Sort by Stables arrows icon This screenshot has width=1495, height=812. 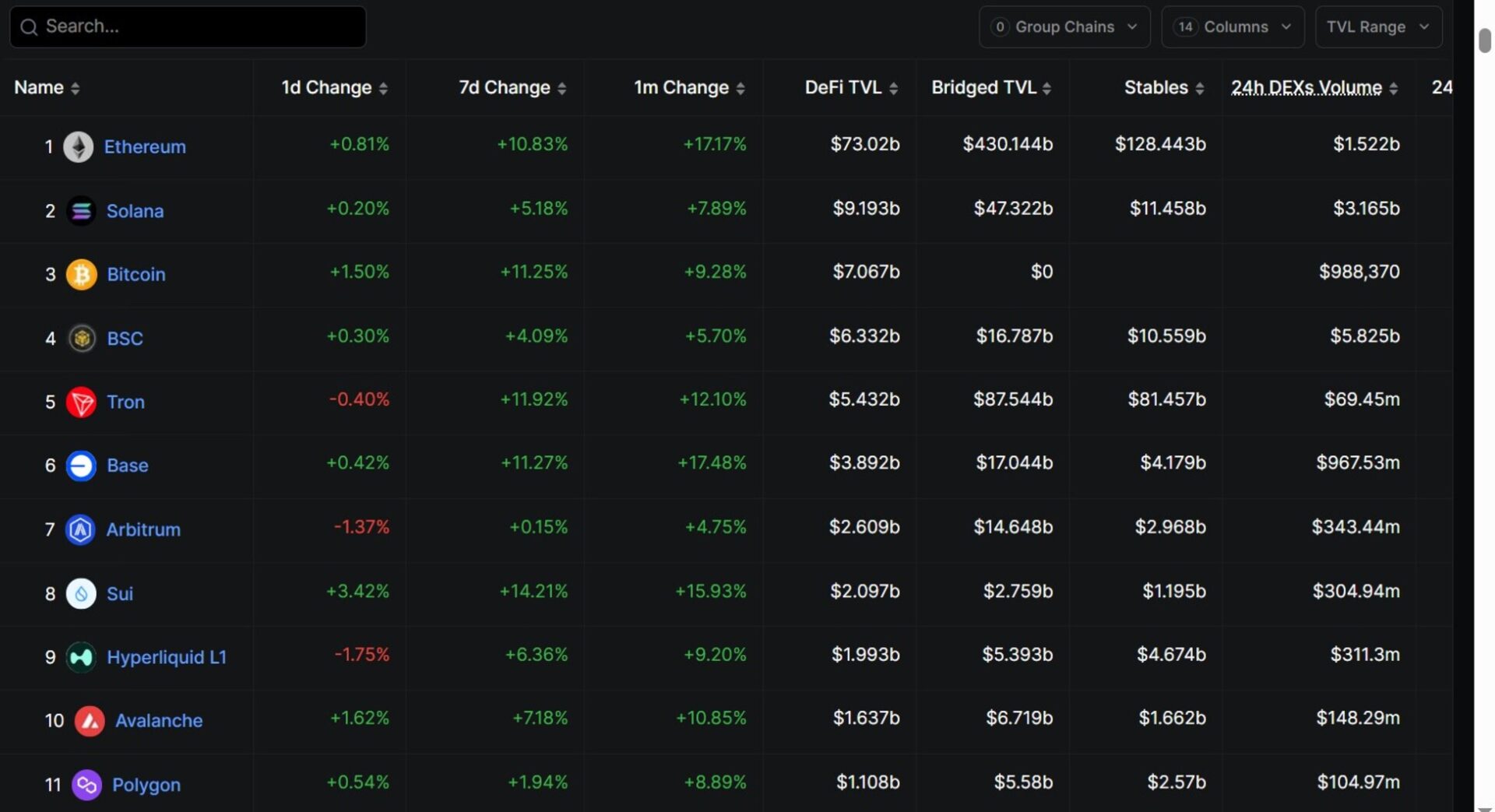pos(1200,88)
